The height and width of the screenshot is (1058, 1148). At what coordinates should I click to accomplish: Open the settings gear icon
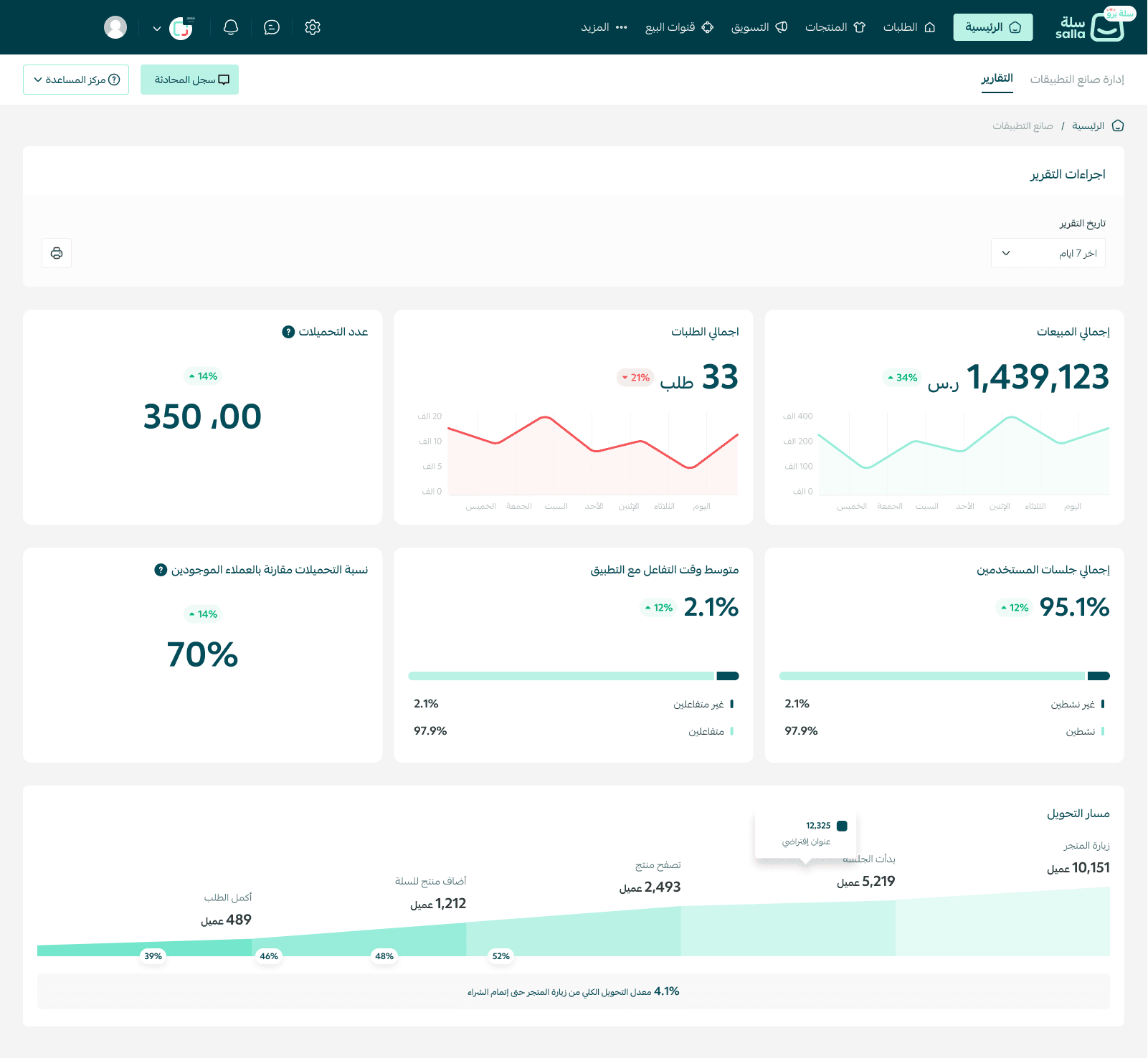(312, 27)
